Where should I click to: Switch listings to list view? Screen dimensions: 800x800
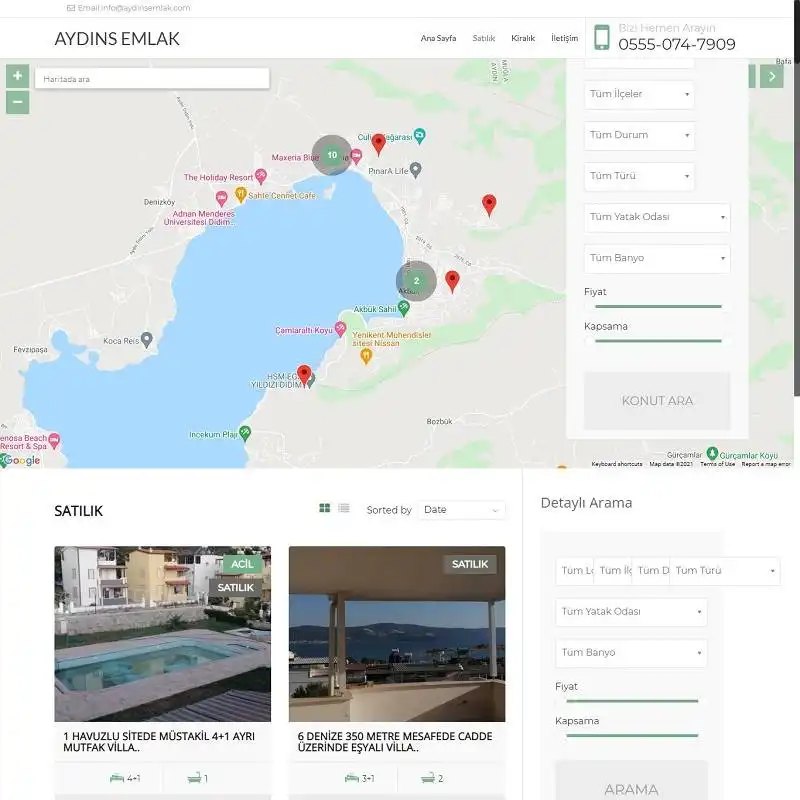coord(343,508)
